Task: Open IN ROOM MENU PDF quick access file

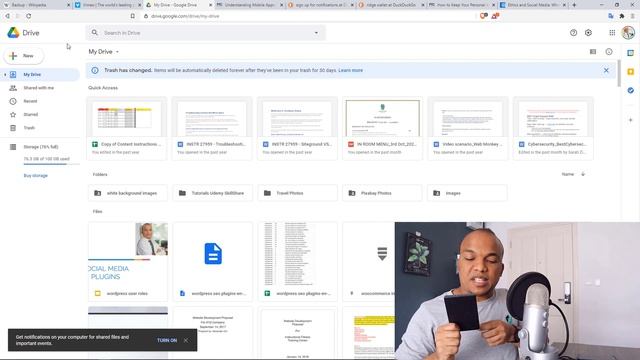Action: coord(383,128)
